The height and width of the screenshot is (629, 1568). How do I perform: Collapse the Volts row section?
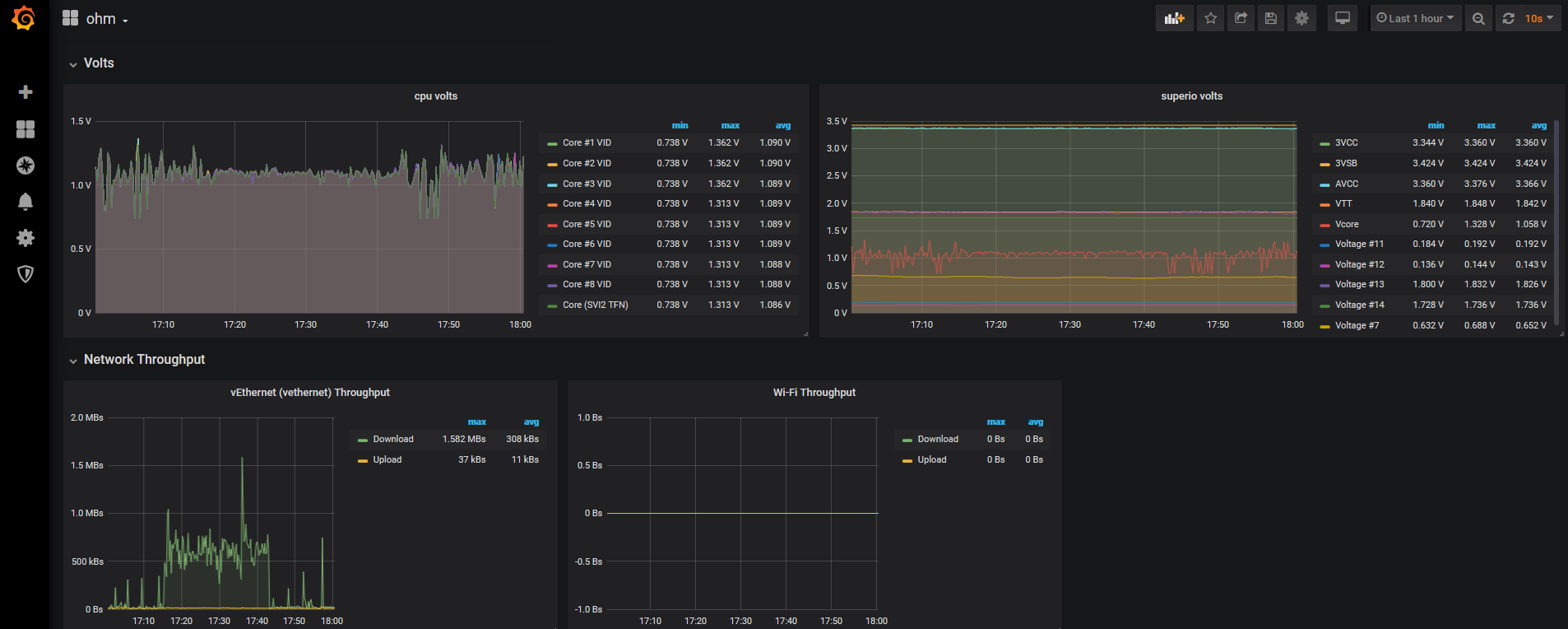[x=98, y=63]
